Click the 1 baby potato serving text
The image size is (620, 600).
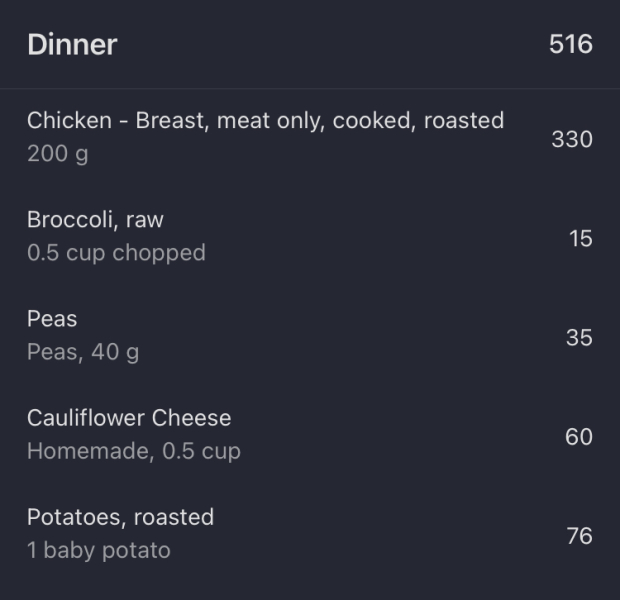click(x=98, y=550)
